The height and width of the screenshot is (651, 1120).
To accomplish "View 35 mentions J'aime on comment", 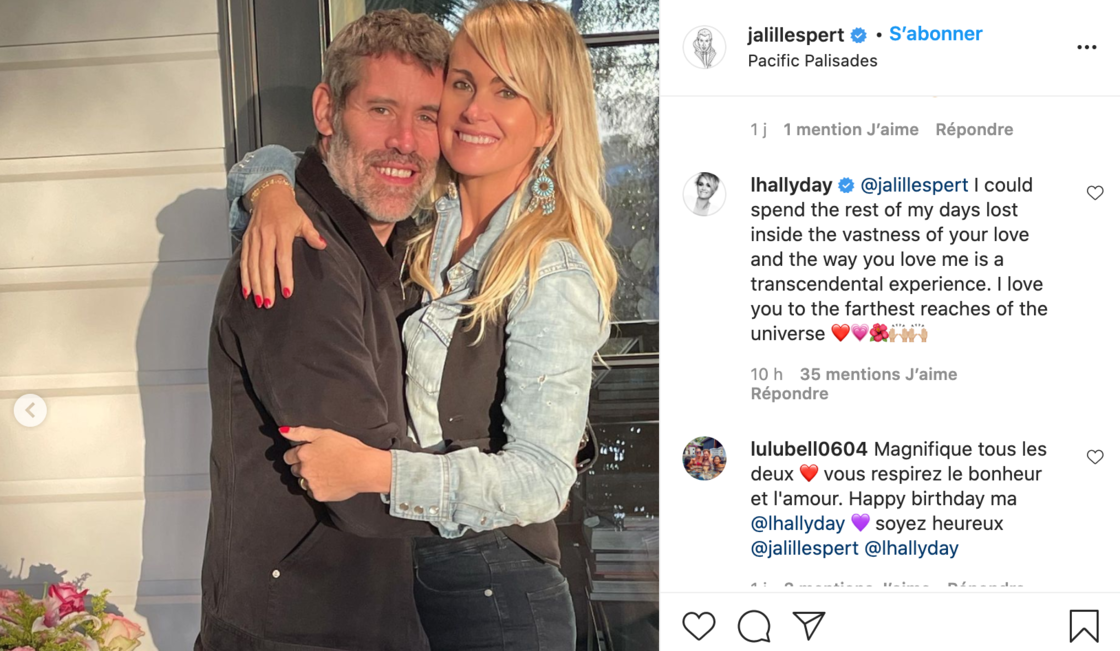I will (878, 374).
